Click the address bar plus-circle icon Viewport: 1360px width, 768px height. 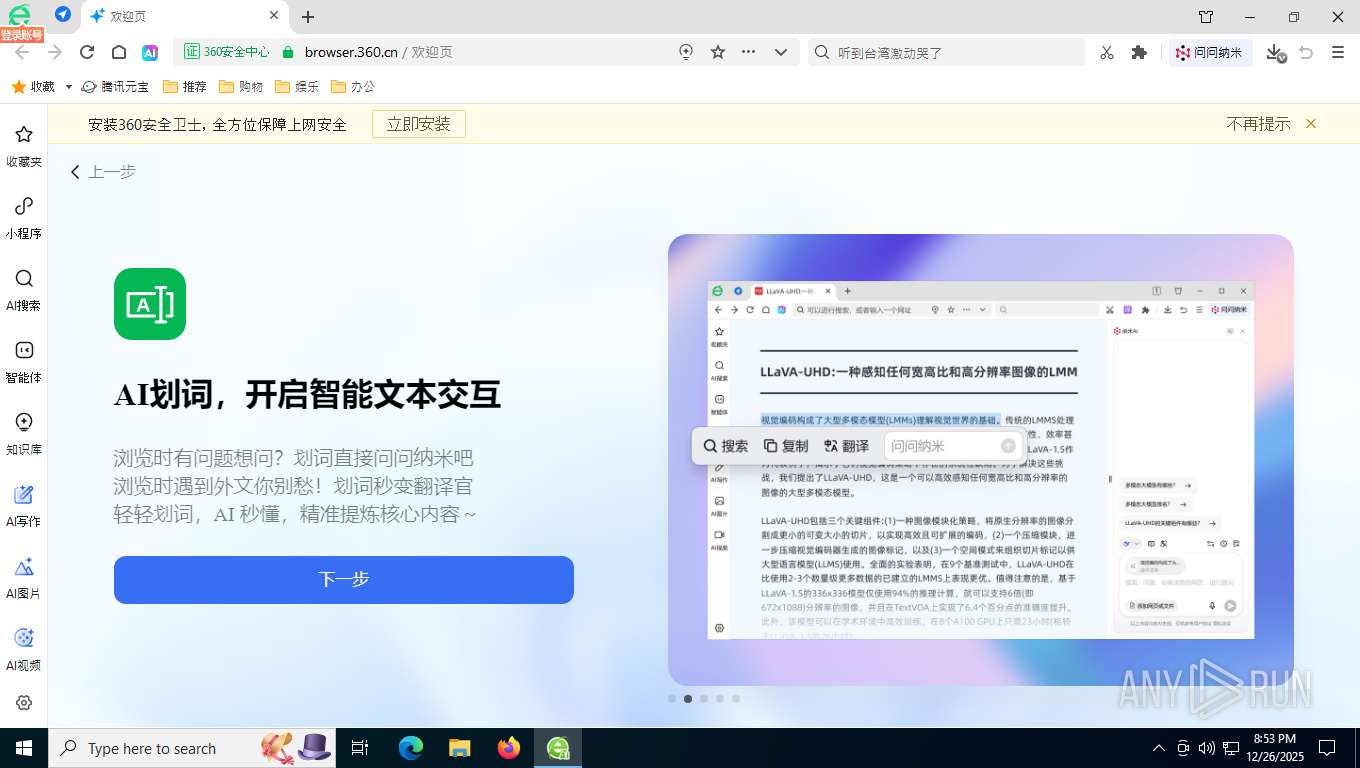686,52
